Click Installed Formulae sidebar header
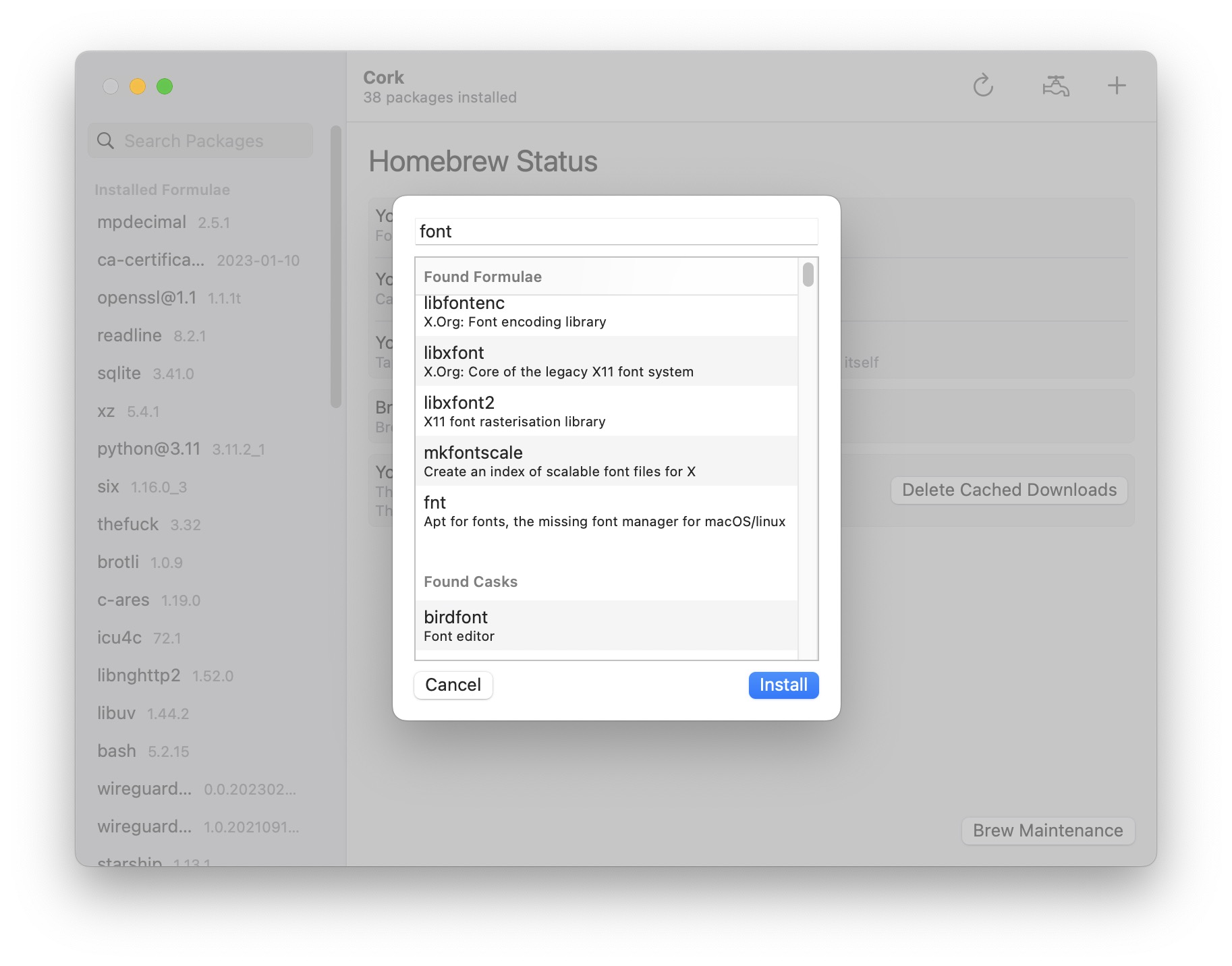This screenshot has width=1232, height=966. pos(162,190)
